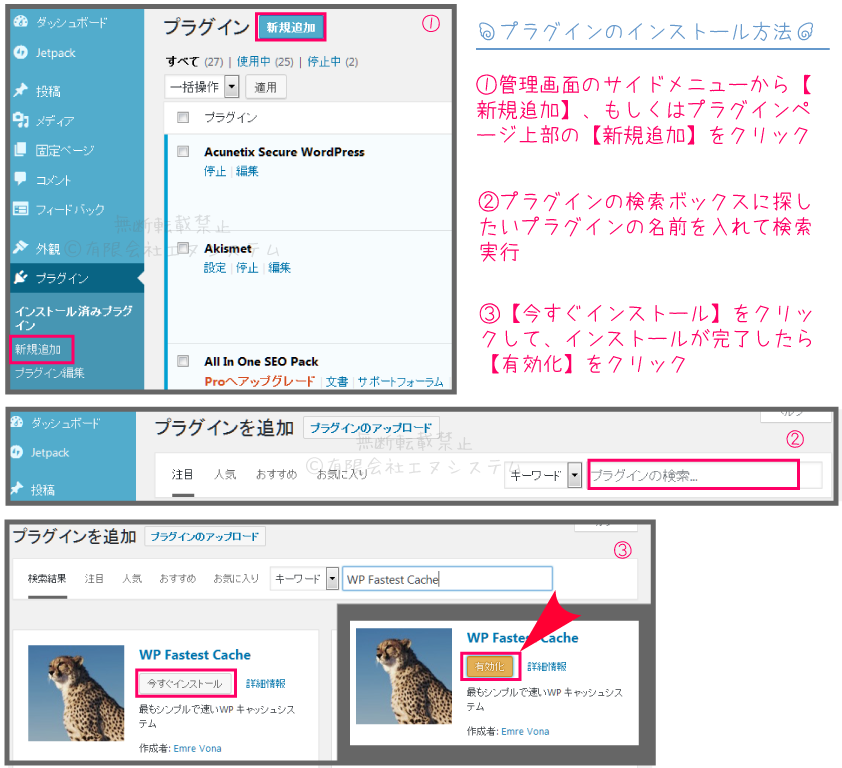The height and width of the screenshot is (768, 842).
Task: Click the 有効化 activate button
Action: tap(490, 666)
